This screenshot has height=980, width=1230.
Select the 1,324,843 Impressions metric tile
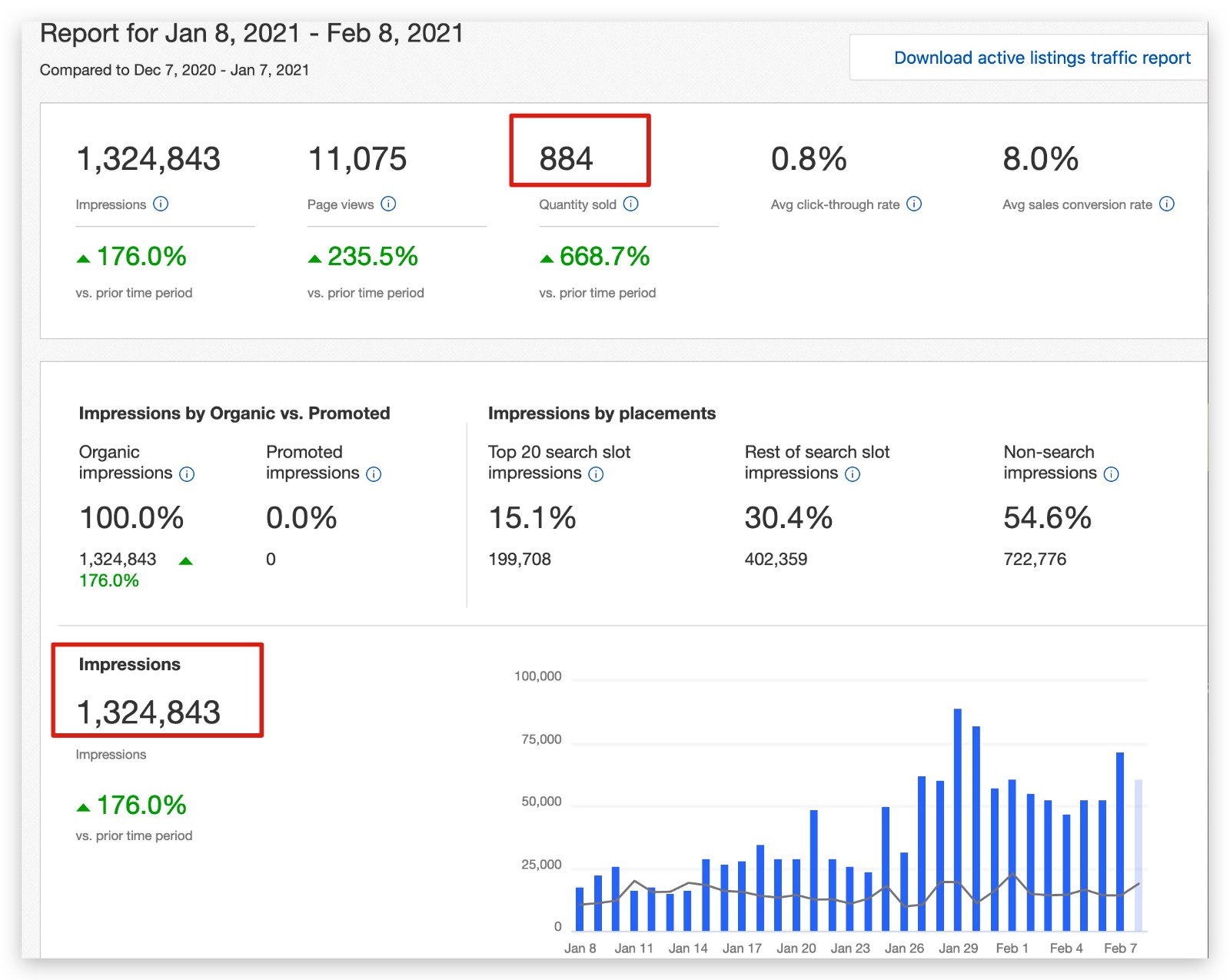(148, 159)
